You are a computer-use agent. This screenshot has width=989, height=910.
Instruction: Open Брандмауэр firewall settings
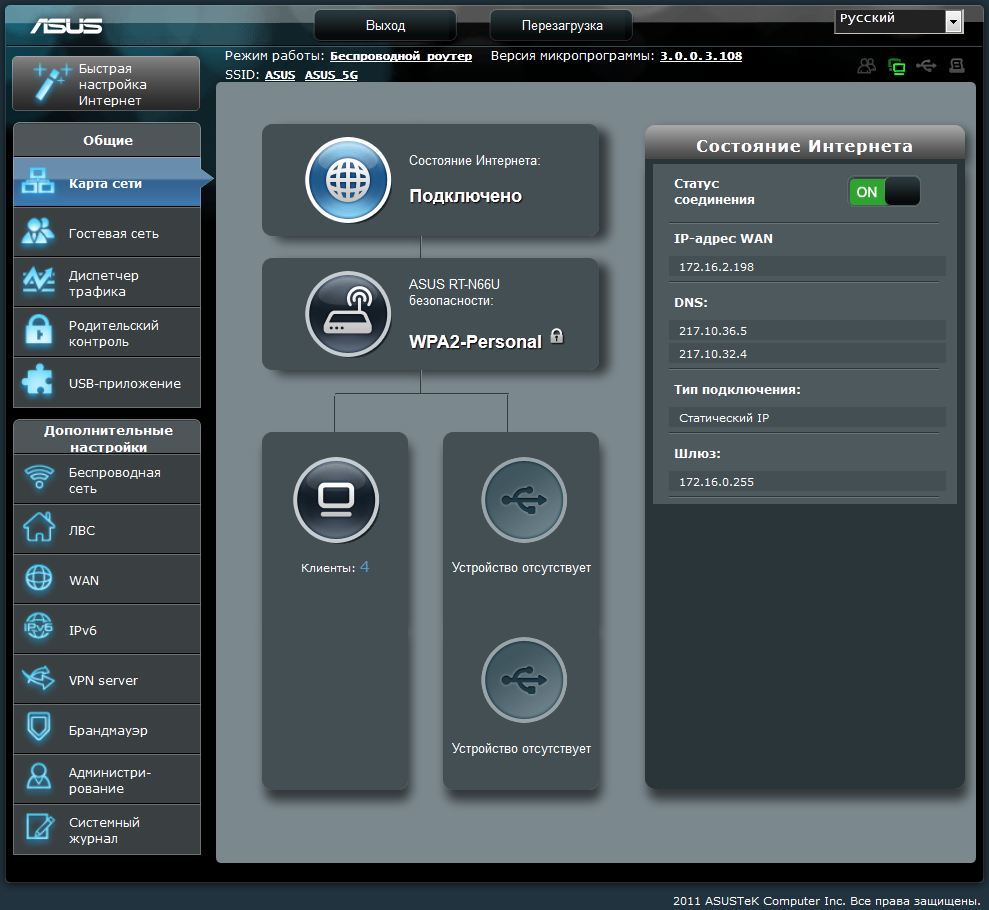pyautogui.click(x=107, y=729)
